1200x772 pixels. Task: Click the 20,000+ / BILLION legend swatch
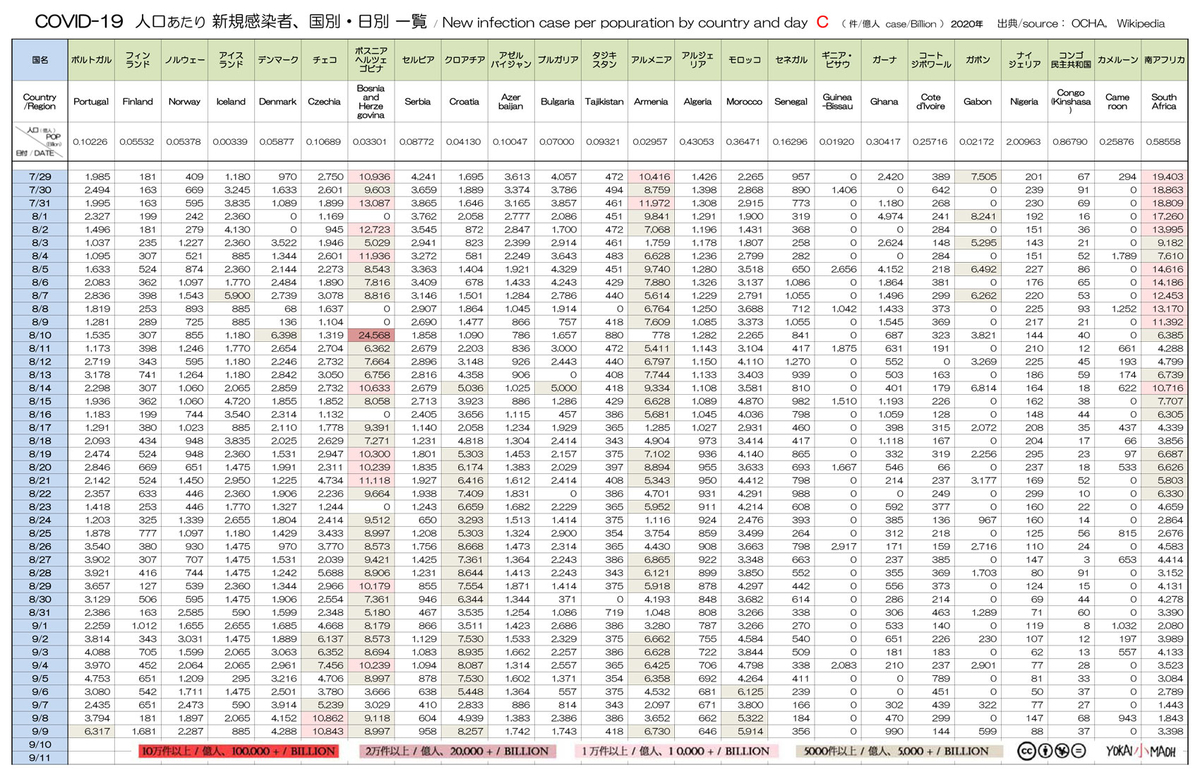[x=460, y=750]
